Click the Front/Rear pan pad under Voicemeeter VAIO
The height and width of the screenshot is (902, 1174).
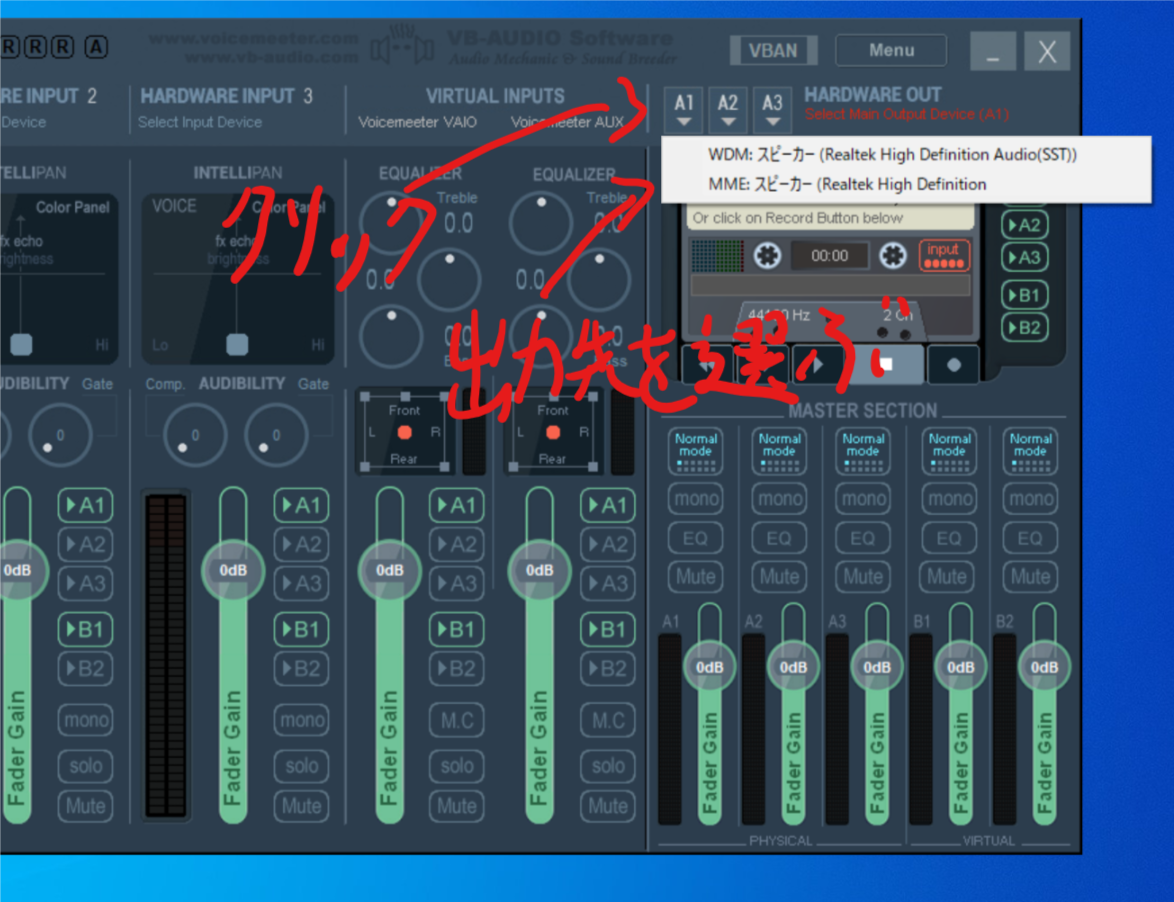tap(404, 434)
